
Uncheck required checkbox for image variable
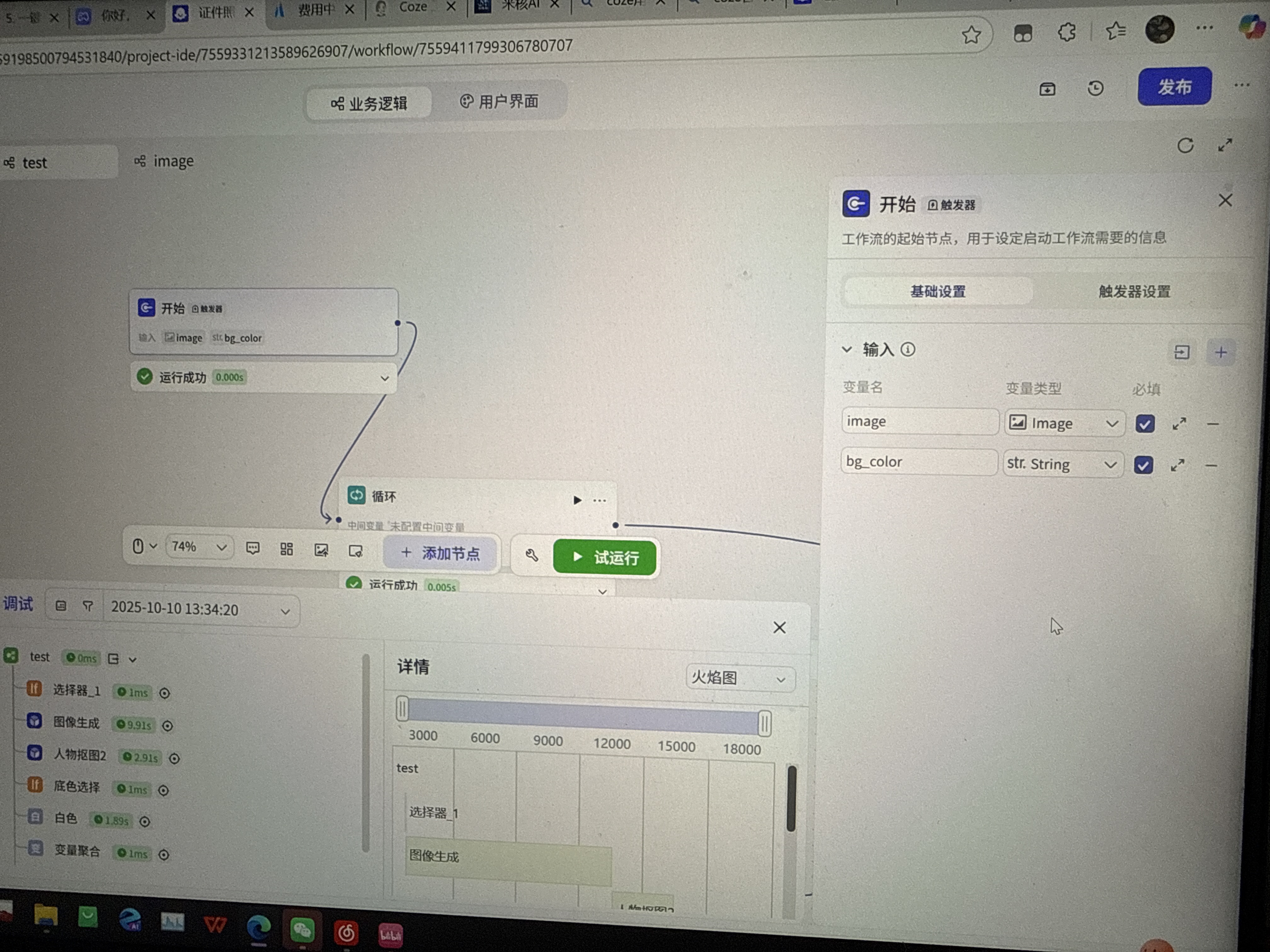[x=1145, y=424]
